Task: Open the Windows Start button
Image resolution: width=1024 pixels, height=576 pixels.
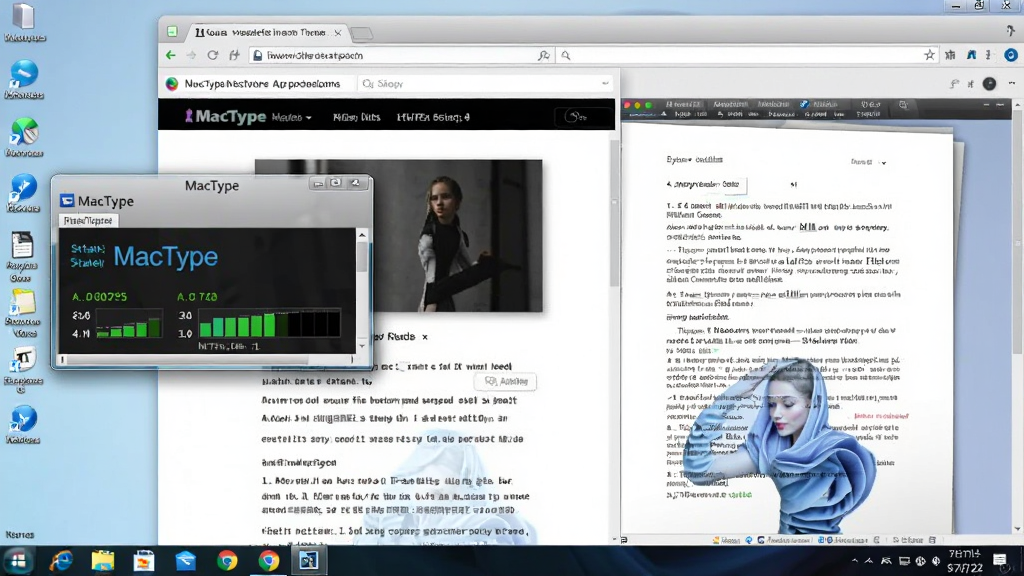Action: (18, 560)
